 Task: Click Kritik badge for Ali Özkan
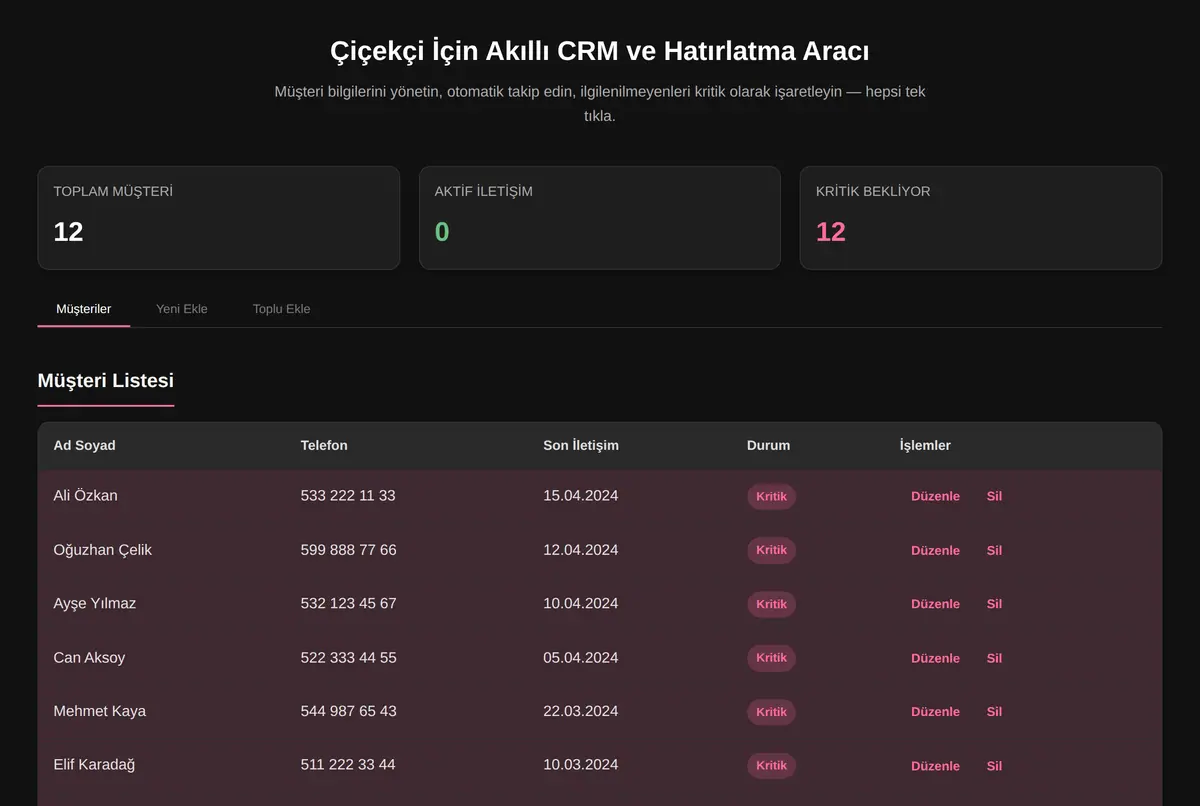[x=771, y=496]
